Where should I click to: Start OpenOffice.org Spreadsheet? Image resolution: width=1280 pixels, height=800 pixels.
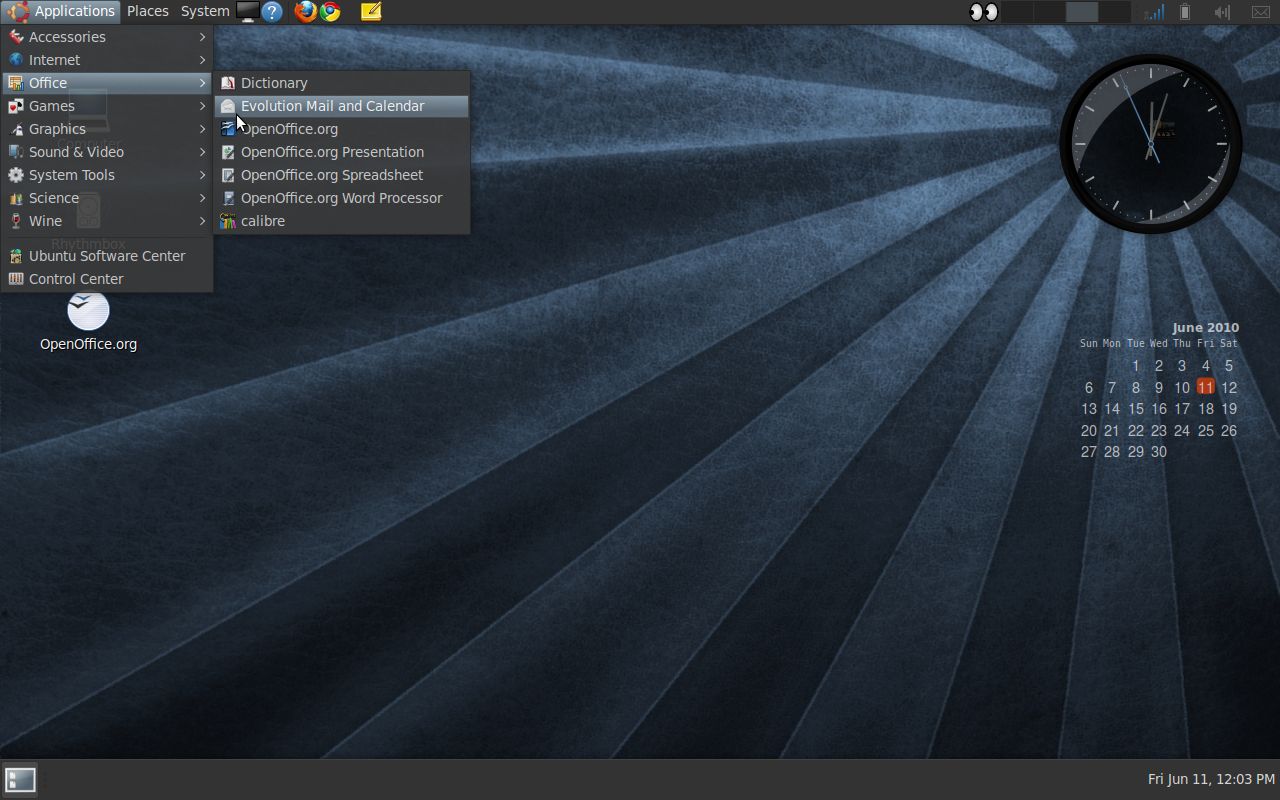(x=342, y=175)
